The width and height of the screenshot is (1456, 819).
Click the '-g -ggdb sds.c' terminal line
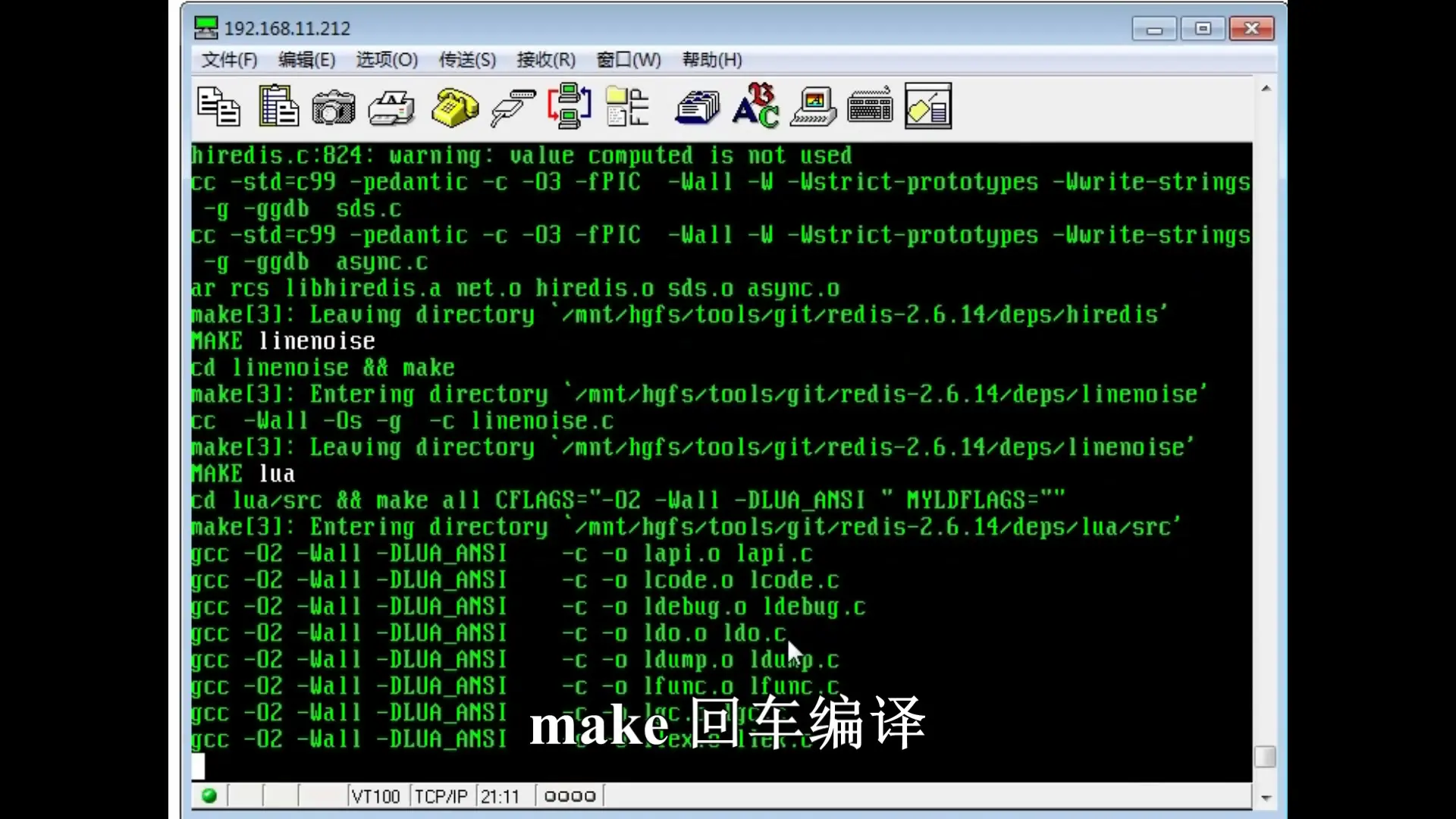click(303, 209)
